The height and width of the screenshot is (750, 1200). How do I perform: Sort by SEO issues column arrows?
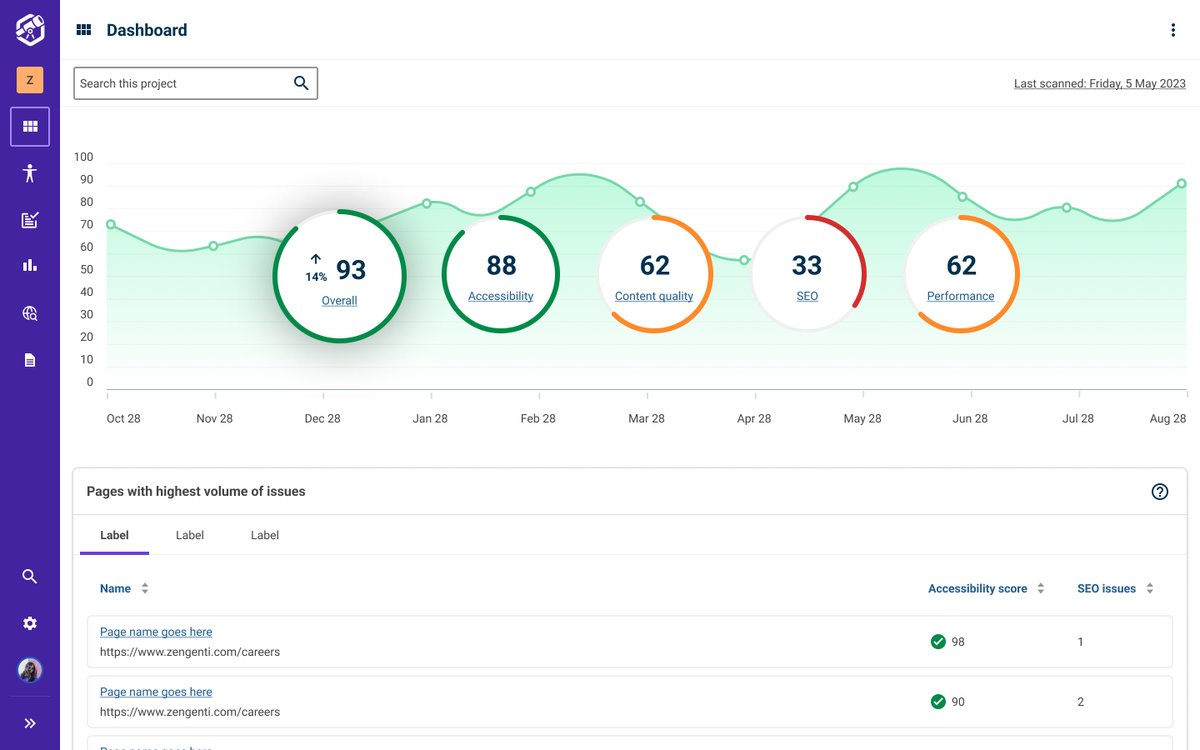pyautogui.click(x=1150, y=588)
